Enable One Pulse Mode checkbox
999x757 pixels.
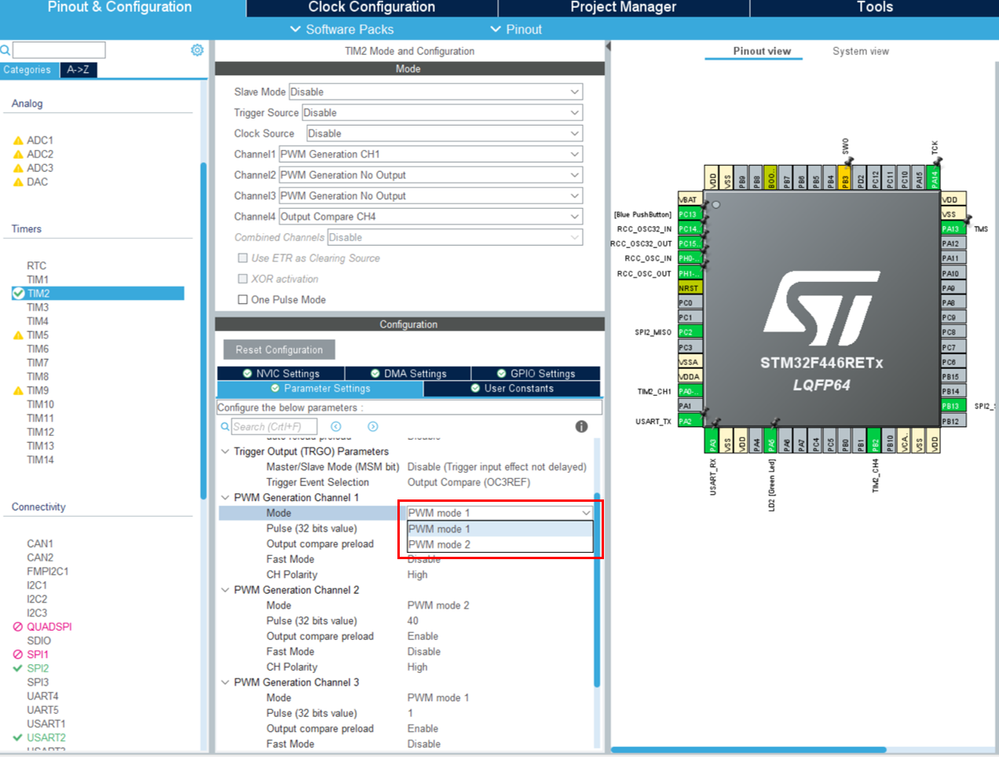(243, 299)
